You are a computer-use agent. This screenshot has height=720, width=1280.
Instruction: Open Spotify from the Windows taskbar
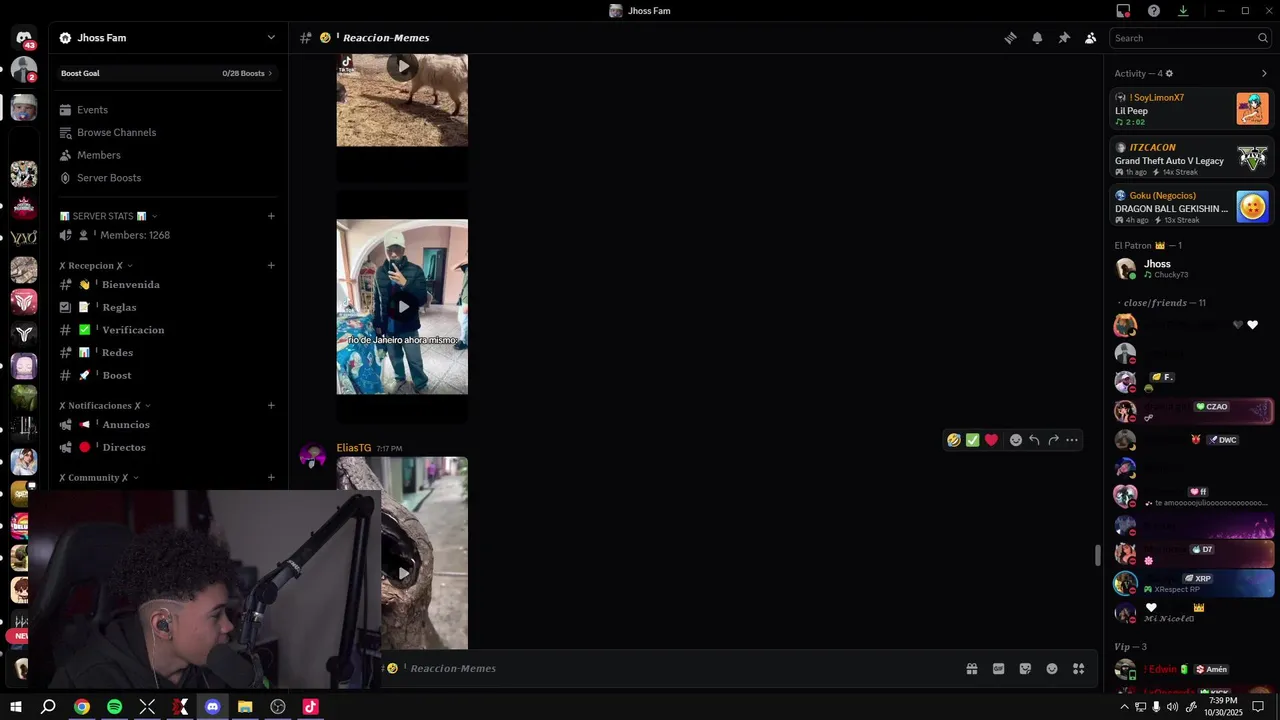[x=114, y=707]
